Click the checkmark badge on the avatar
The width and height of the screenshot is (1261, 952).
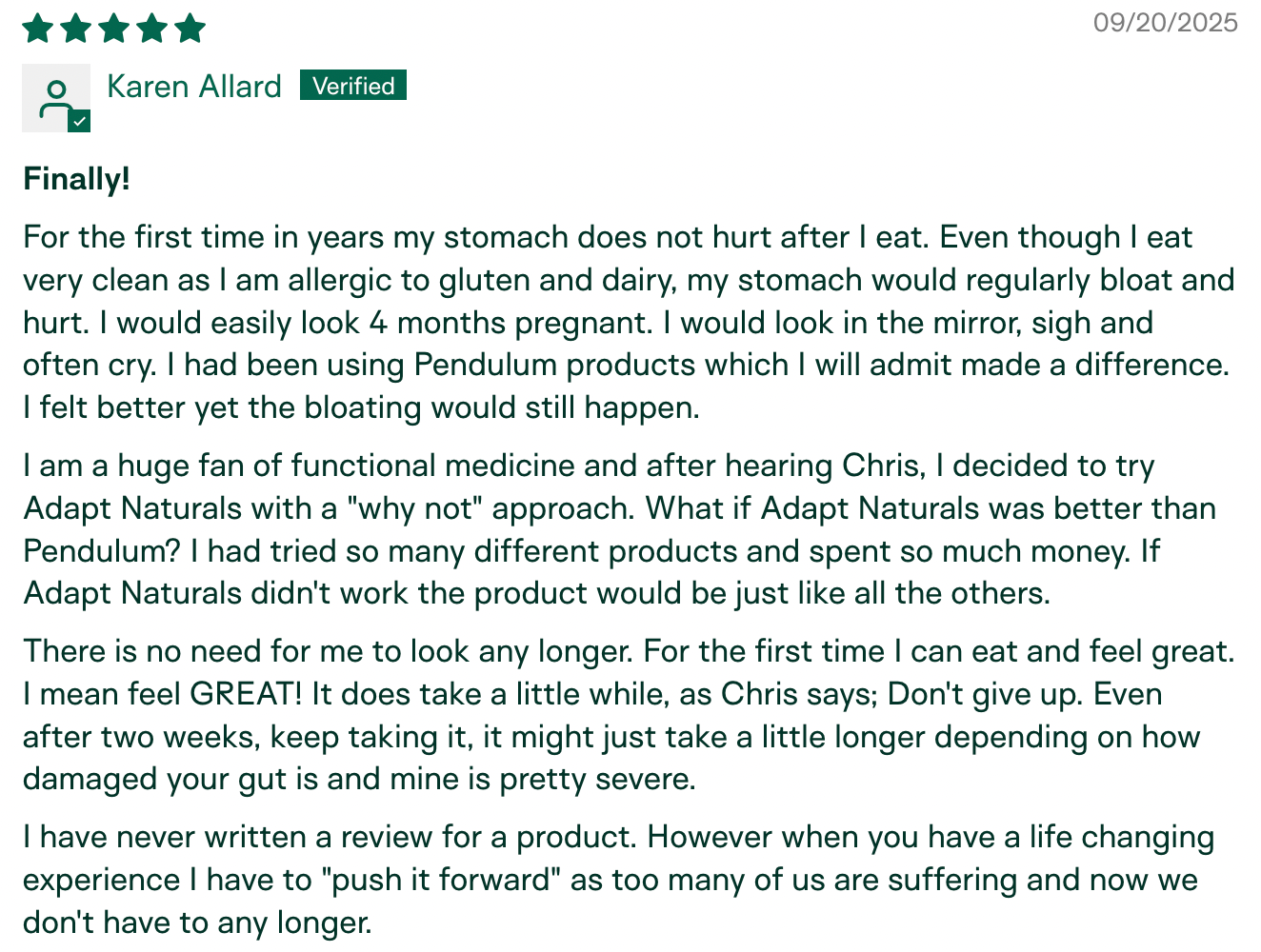click(79, 121)
